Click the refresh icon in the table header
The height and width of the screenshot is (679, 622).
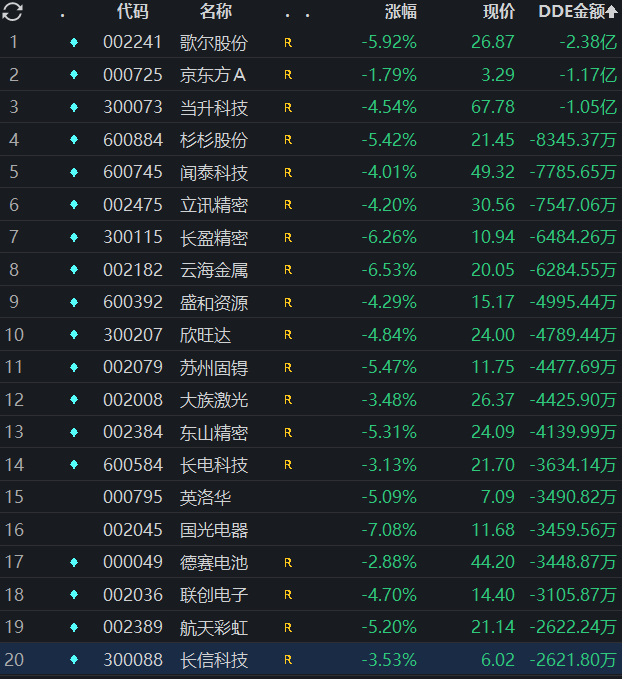coord(12,12)
